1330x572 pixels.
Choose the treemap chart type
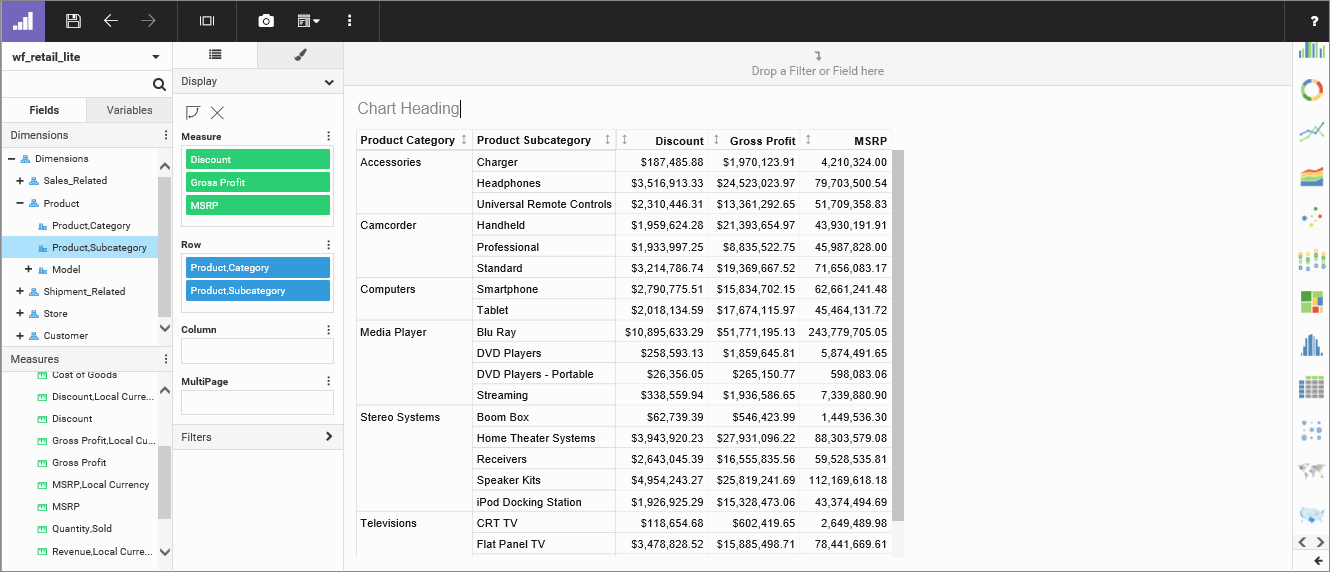pyautogui.click(x=1311, y=301)
